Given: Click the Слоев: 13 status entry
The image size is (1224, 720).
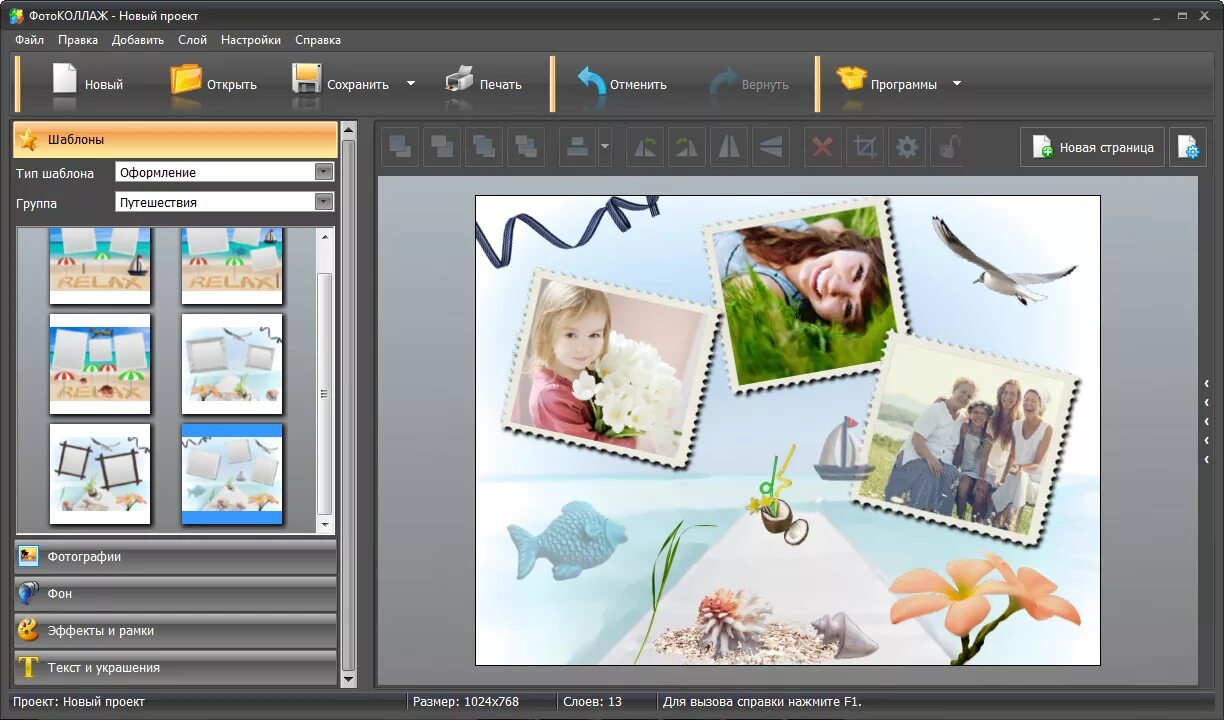Looking at the screenshot, I should 593,702.
